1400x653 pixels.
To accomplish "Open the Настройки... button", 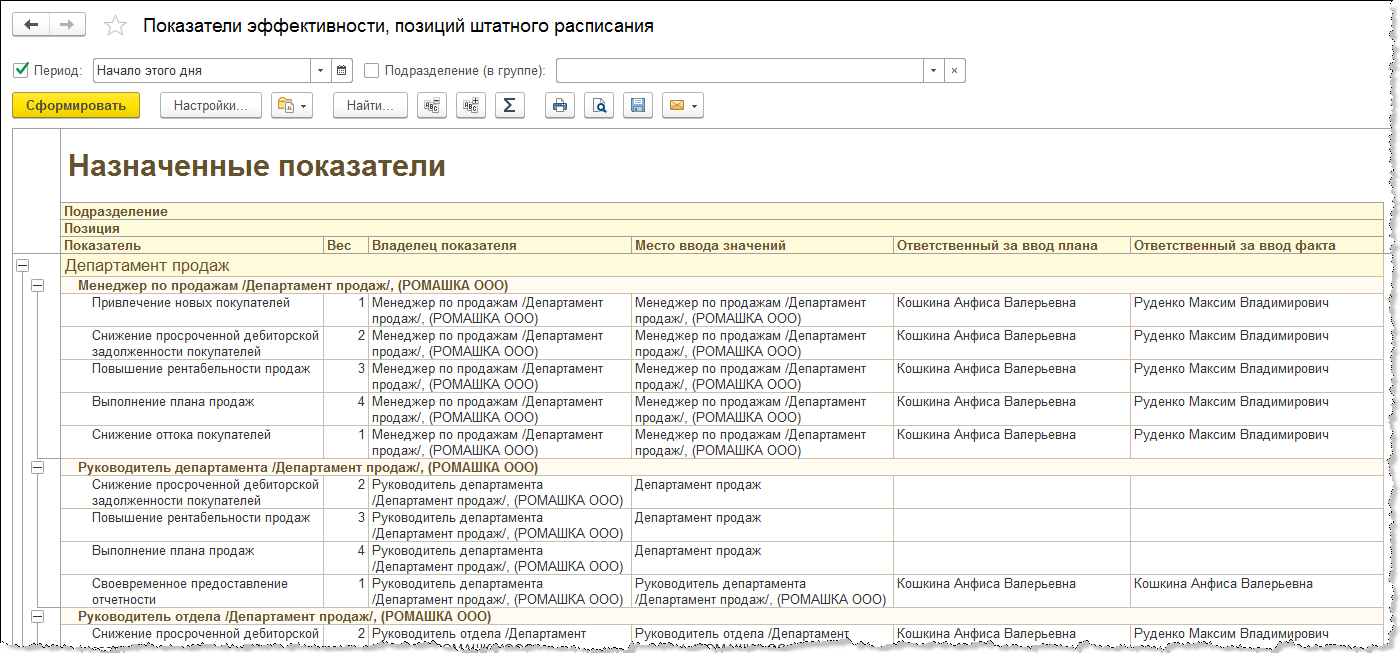I will coord(210,105).
